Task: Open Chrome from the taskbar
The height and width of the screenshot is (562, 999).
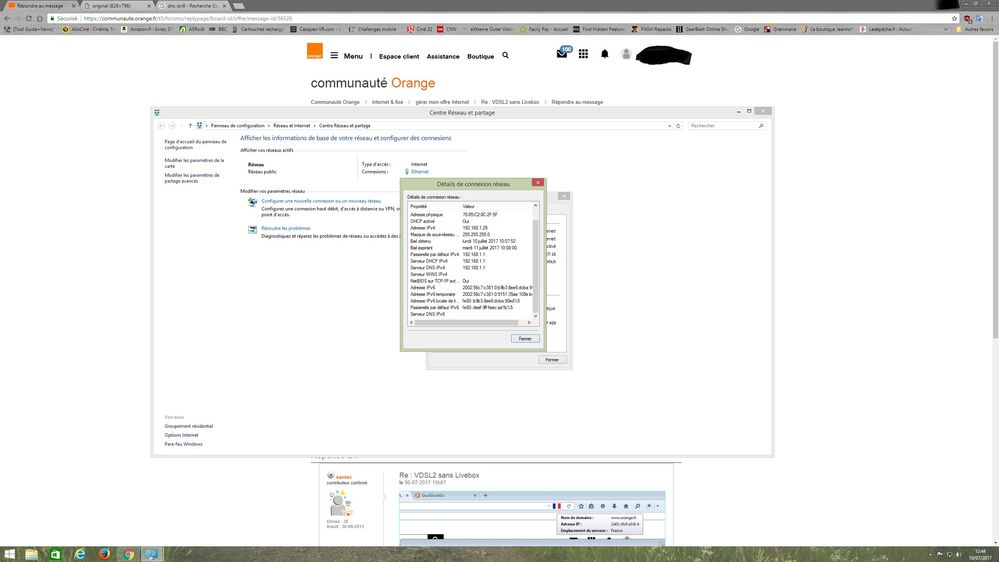Action: (x=128, y=554)
